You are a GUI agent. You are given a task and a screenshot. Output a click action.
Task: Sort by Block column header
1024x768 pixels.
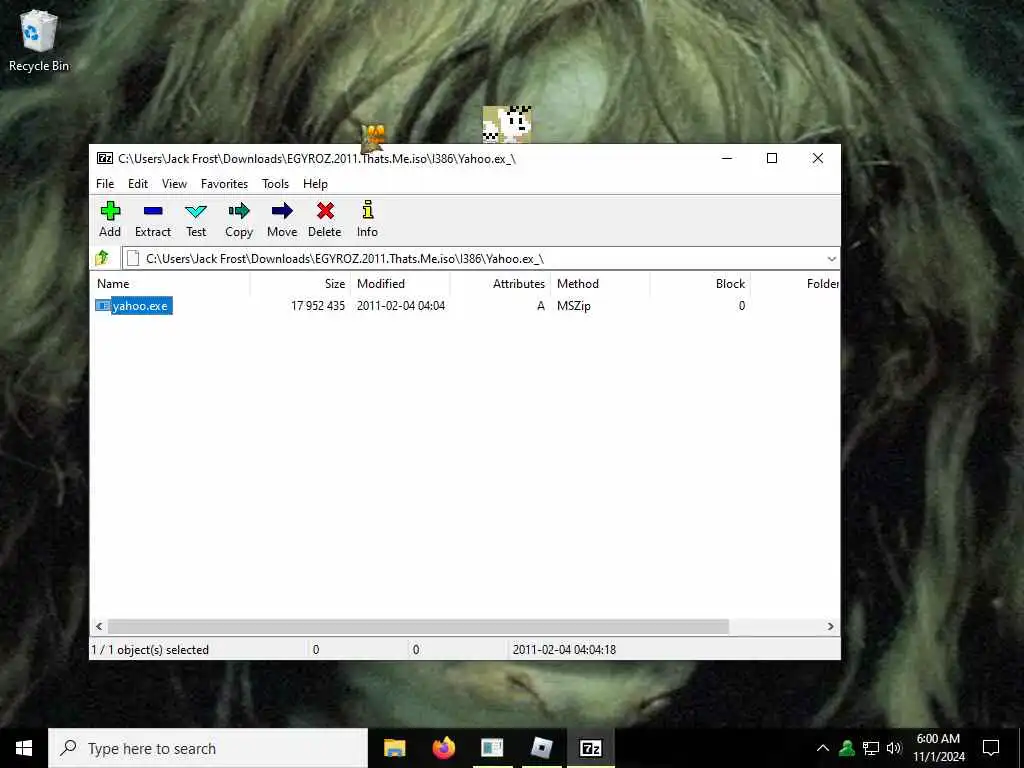(700, 283)
